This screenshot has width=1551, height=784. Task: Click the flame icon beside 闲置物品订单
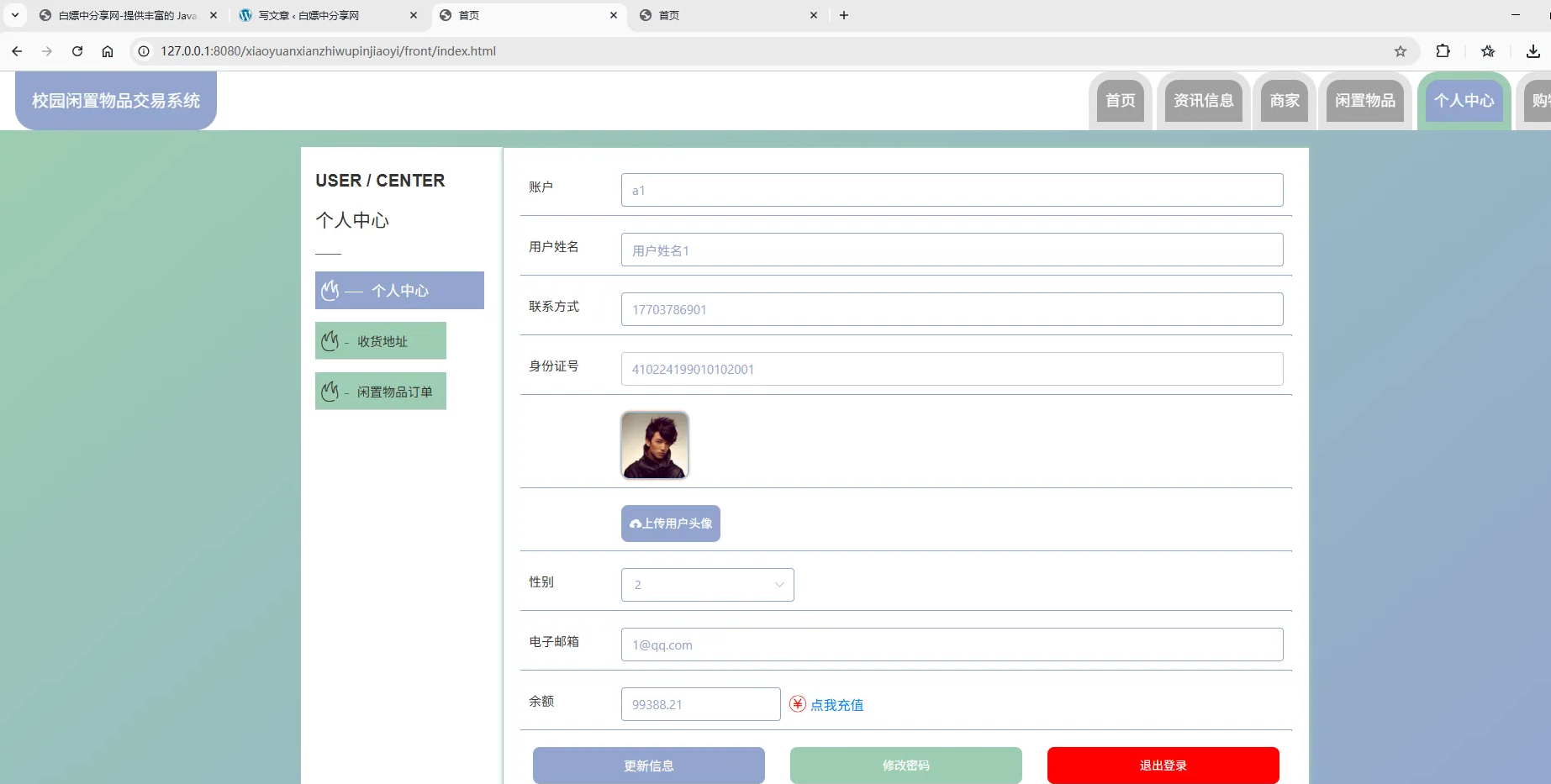tap(330, 391)
